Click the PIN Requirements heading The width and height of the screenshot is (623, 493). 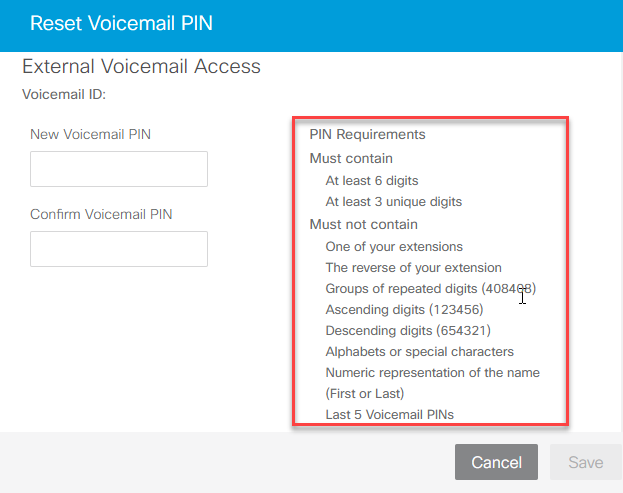click(367, 134)
